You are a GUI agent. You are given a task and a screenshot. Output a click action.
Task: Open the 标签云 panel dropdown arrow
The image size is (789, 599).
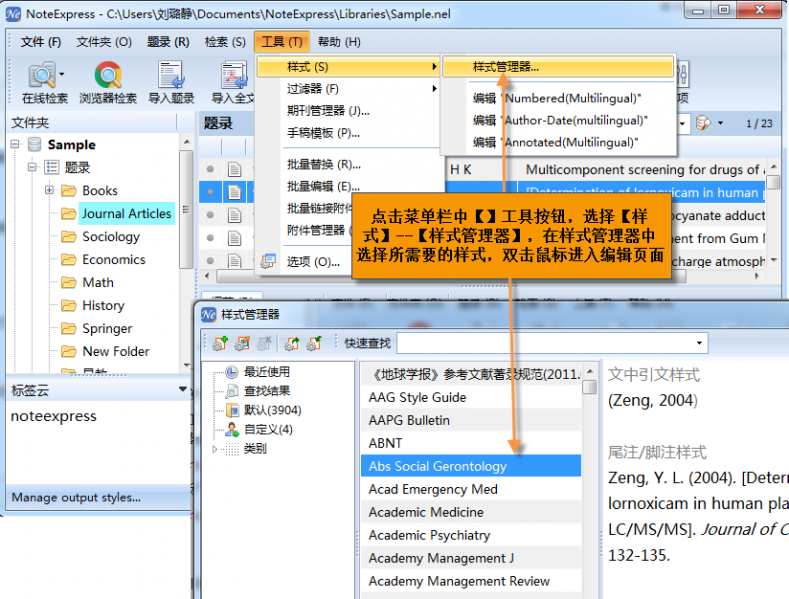183,389
